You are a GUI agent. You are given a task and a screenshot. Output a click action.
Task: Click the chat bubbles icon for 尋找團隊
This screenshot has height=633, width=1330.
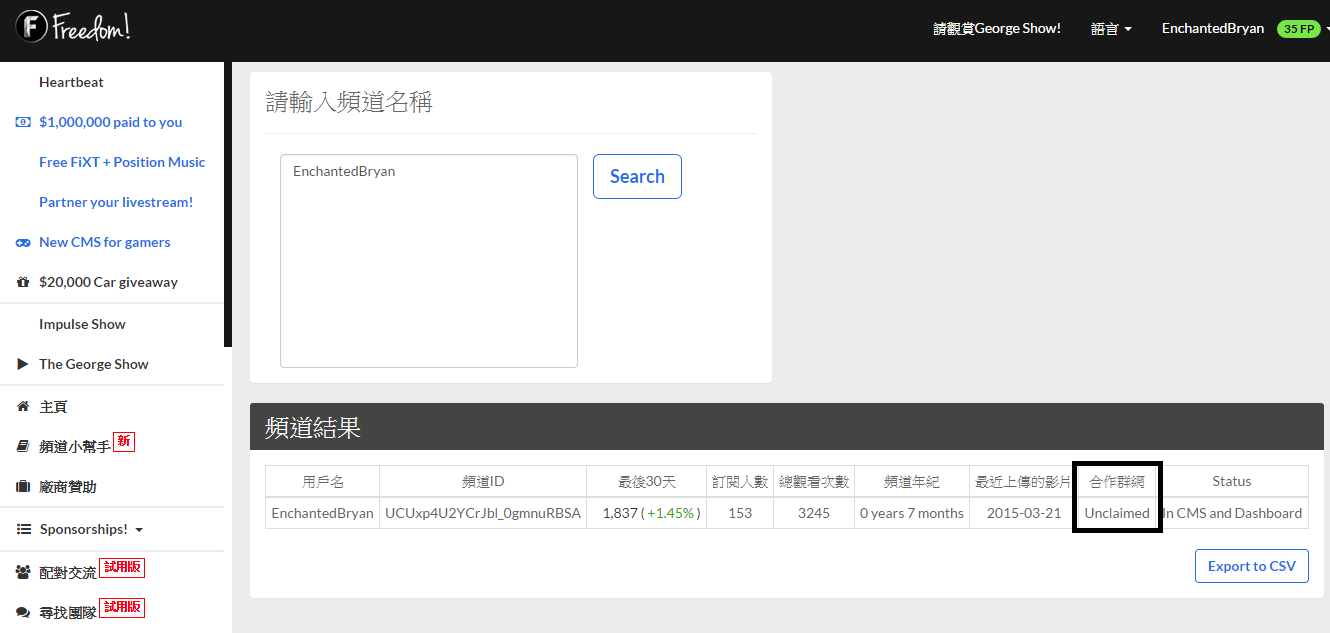[23, 612]
